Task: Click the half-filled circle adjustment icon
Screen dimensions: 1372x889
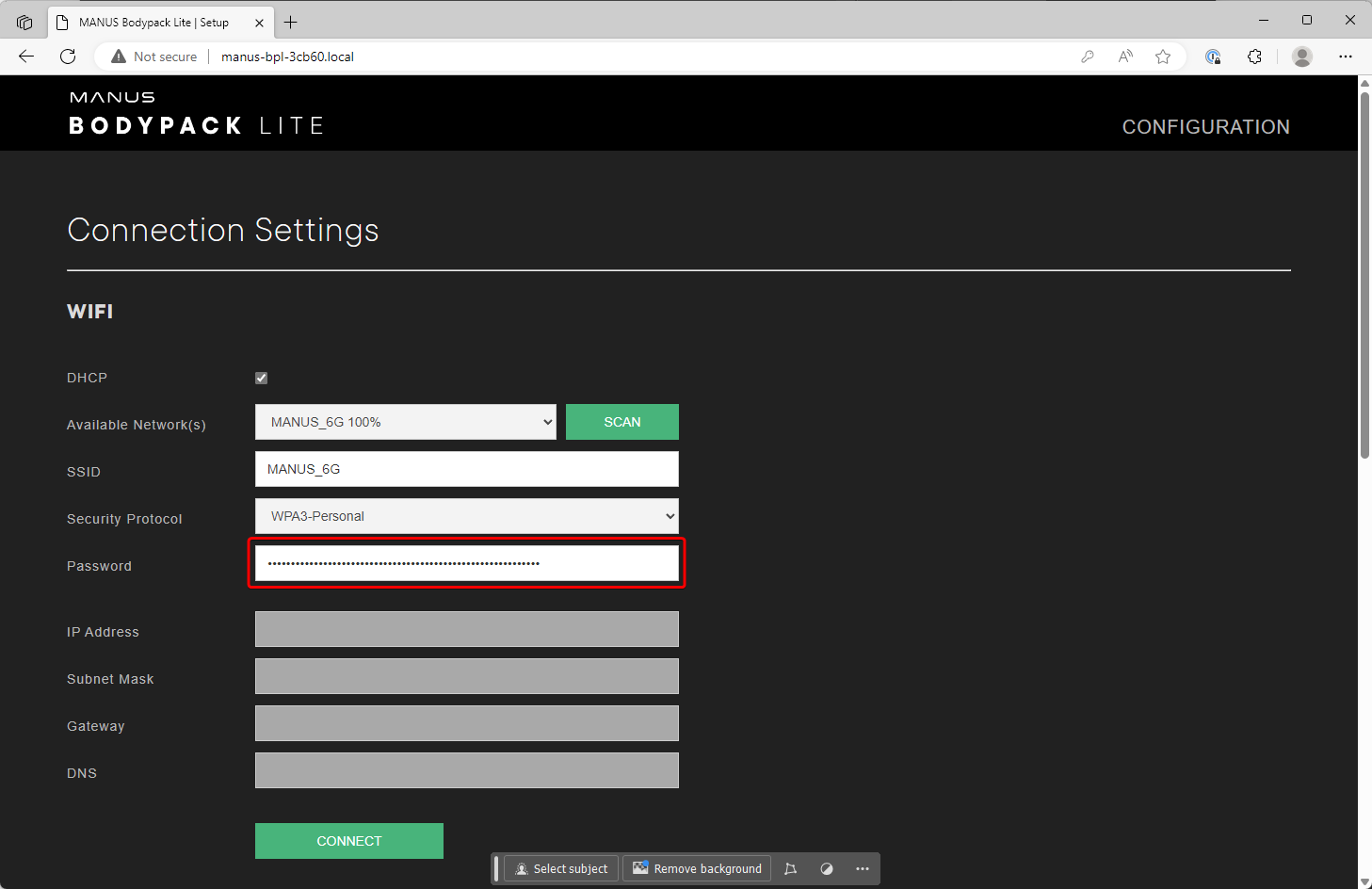Action: (827, 868)
